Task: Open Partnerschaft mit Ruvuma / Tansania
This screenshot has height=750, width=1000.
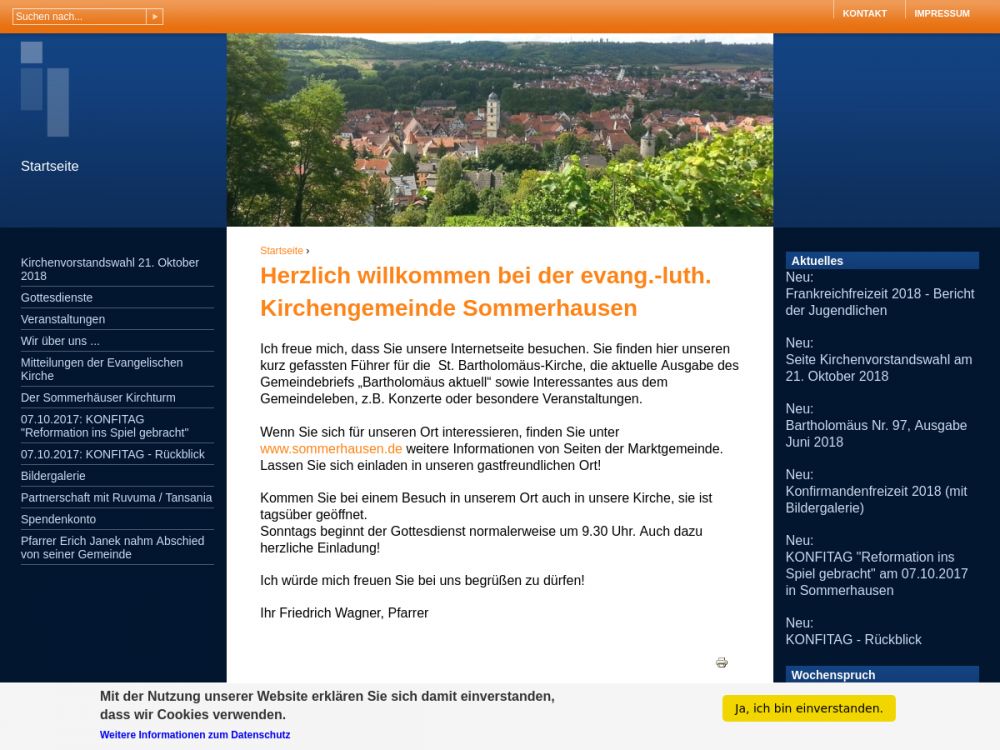Action: (116, 498)
